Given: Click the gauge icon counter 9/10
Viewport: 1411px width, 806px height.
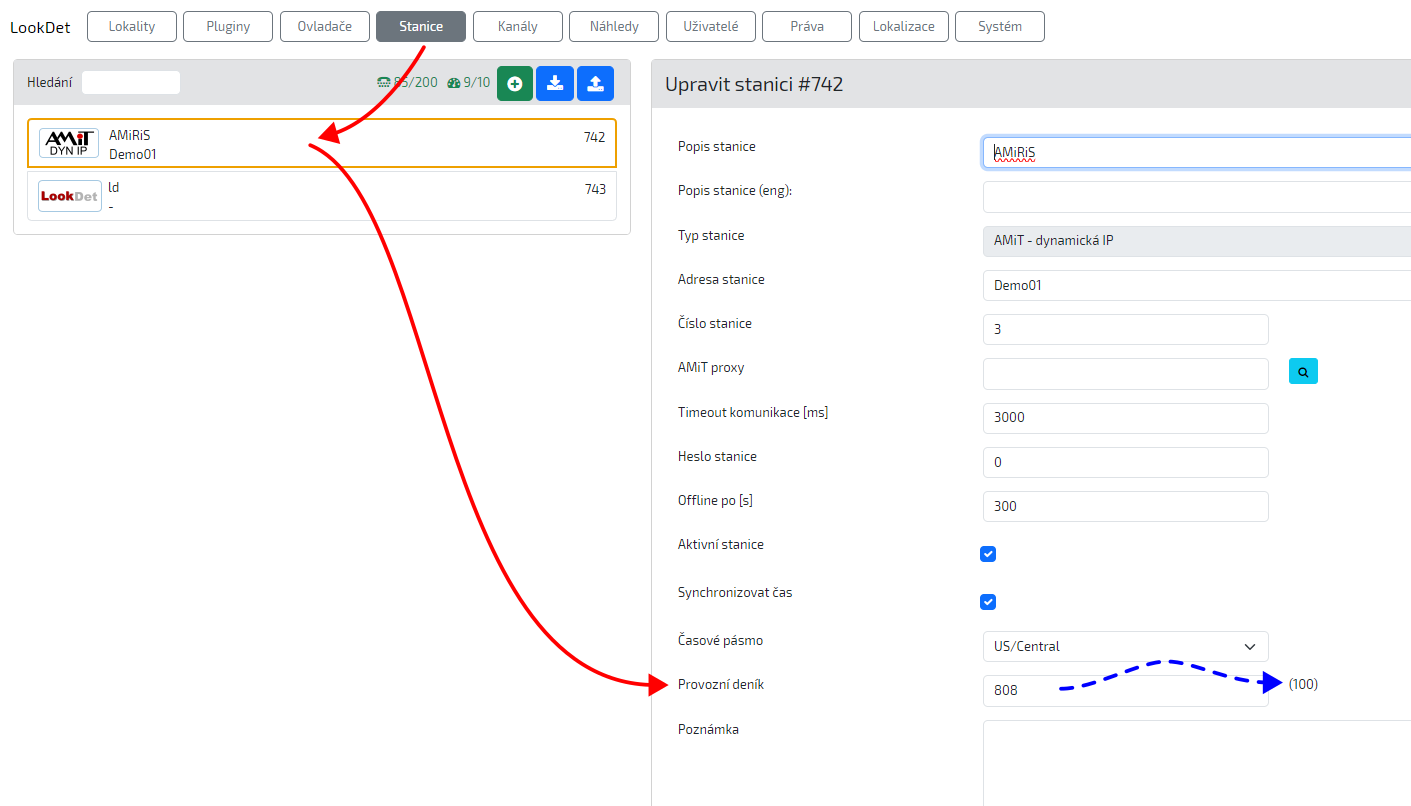Looking at the screenshot, I should pos(469,83).
